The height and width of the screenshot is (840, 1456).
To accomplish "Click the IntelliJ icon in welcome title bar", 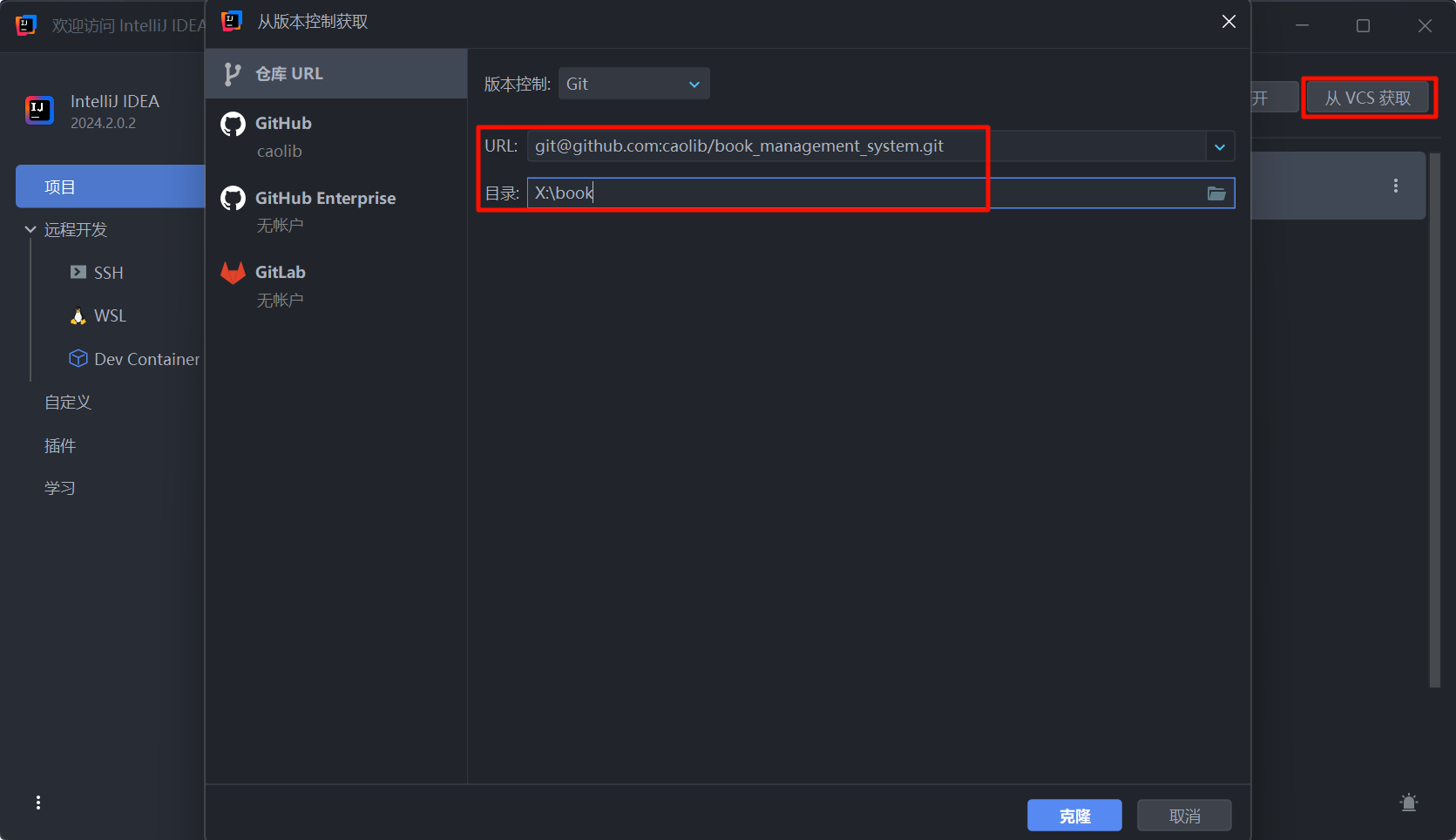I will pos(26,25).
